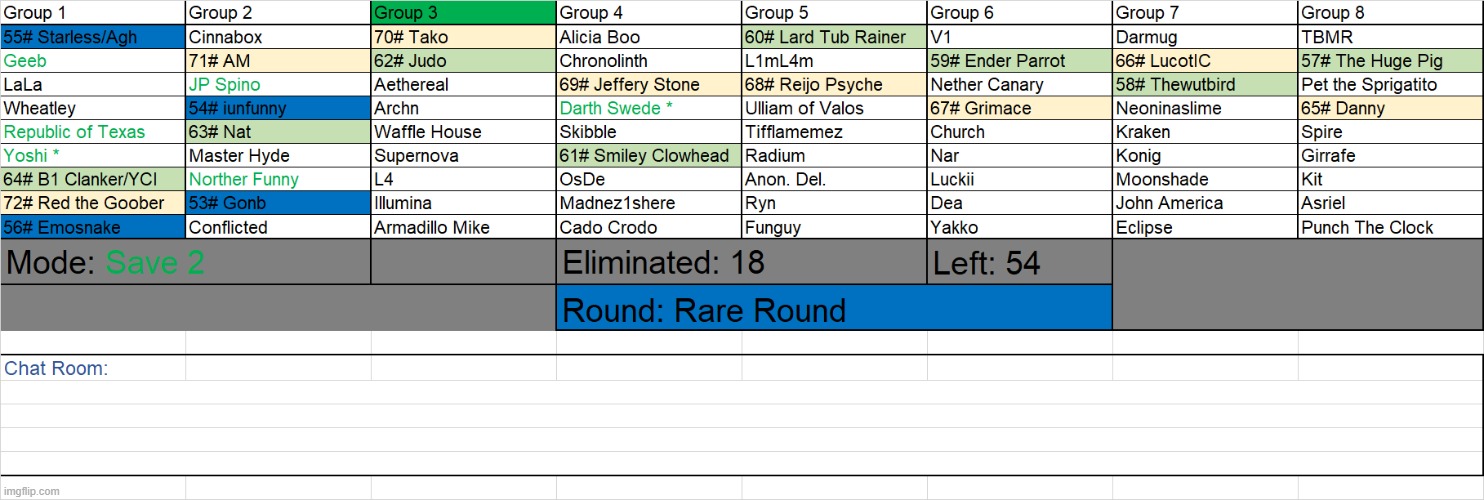This screenshot has height=500, width=1484.
Task: Select the John America cell
Action: pos(1204,203)
